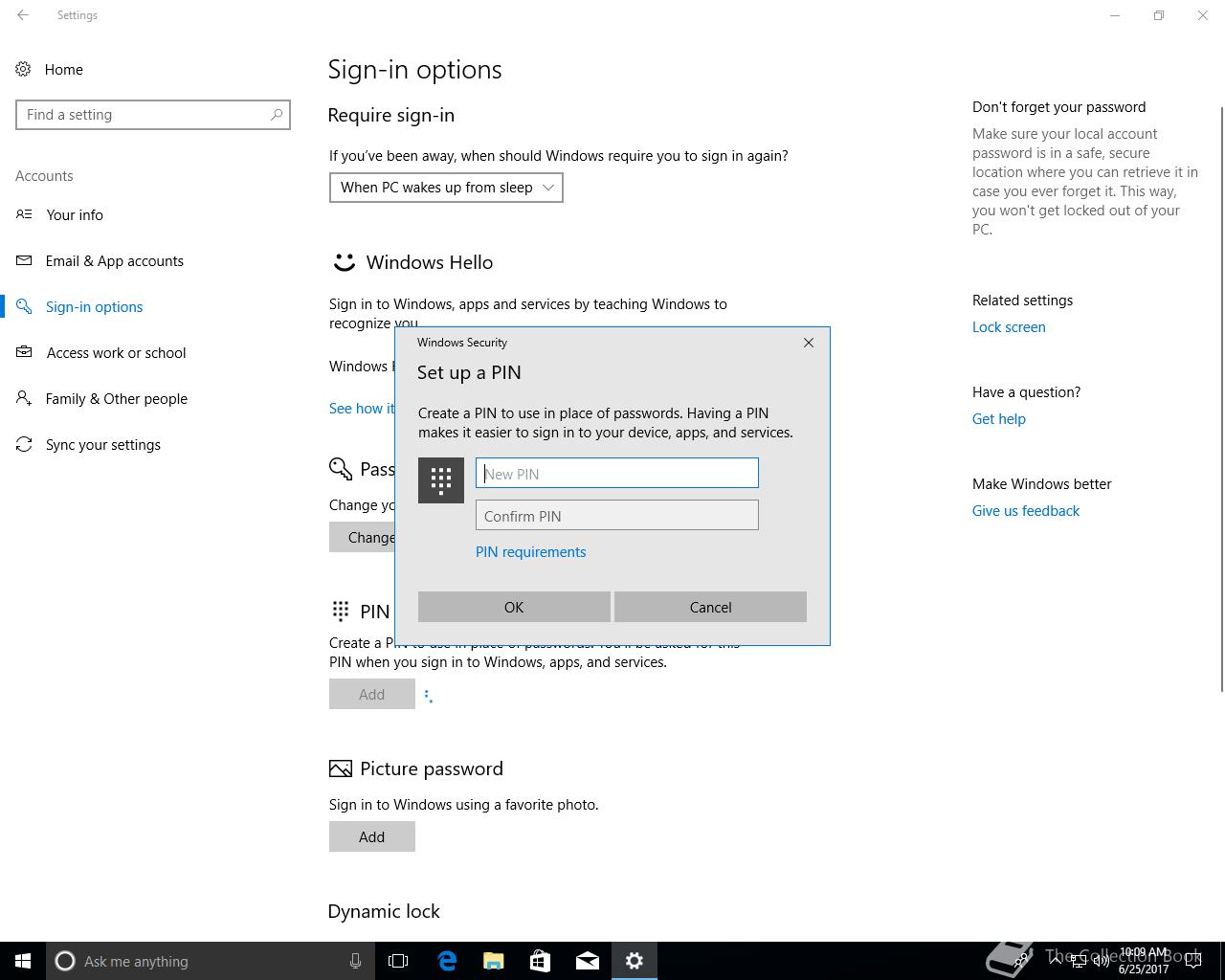This screenshot has width=1225, height=980.
Task: Restore down the Settings window
Action: click(x=1159, y=15)
